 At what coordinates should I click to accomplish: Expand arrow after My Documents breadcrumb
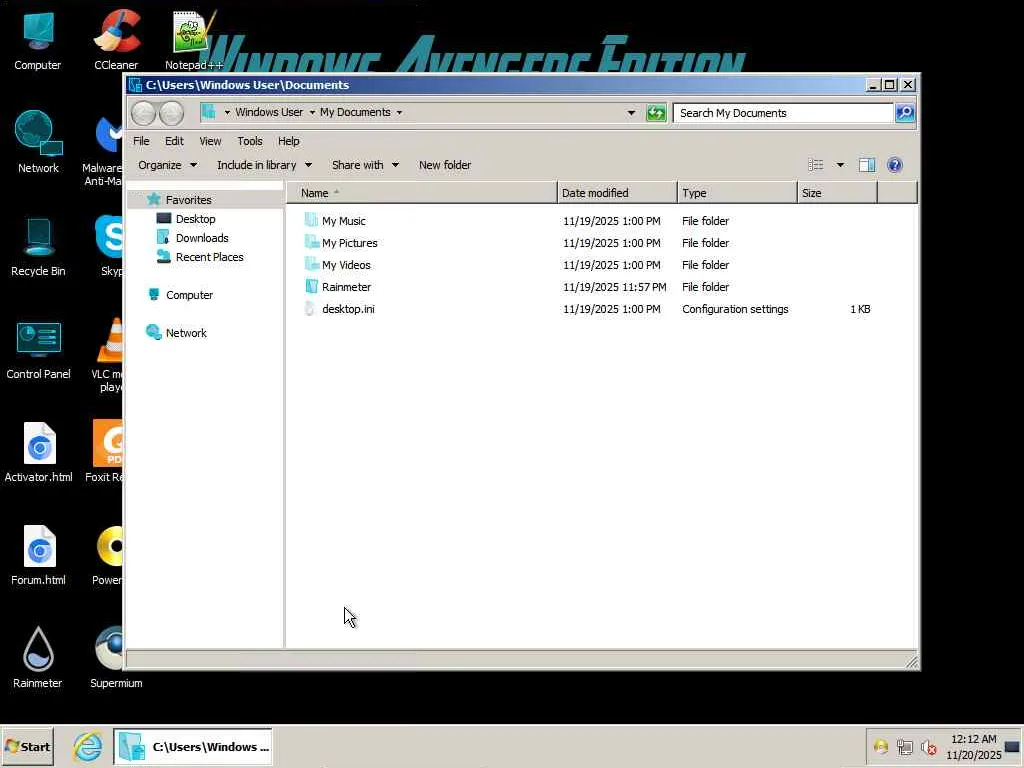pos(399,113)
